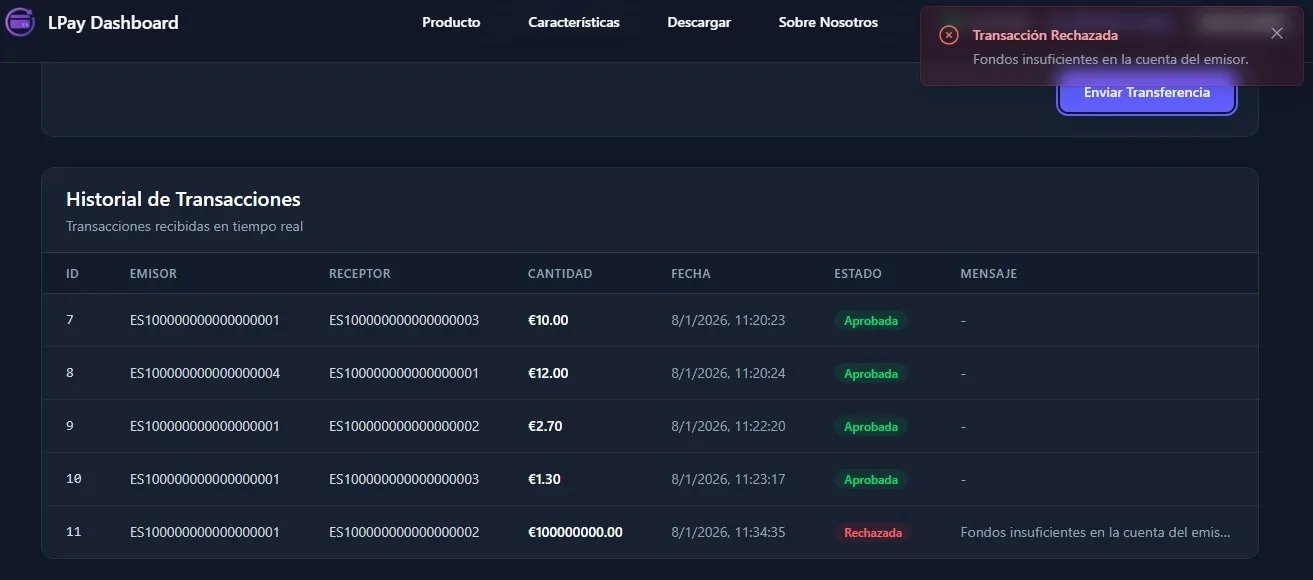Click the Fondos insuficientes message in row 11
Viewport: 1313px width, 580px height.
(1095, 532)
